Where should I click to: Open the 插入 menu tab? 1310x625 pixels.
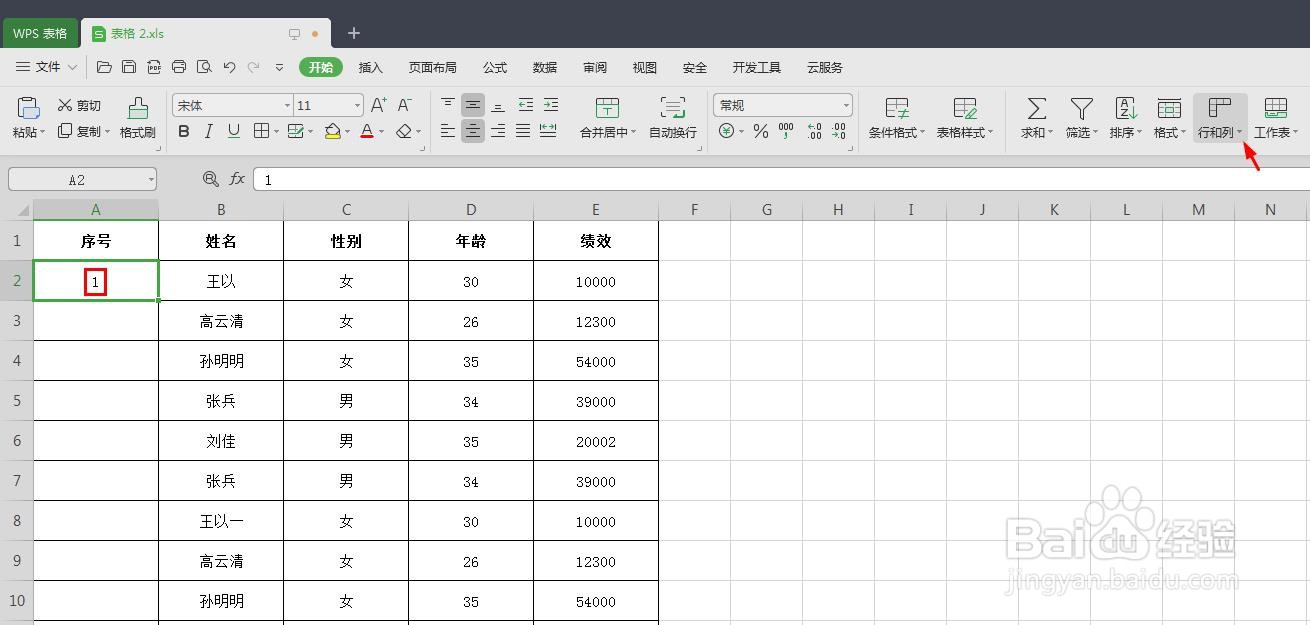point(371,67)
